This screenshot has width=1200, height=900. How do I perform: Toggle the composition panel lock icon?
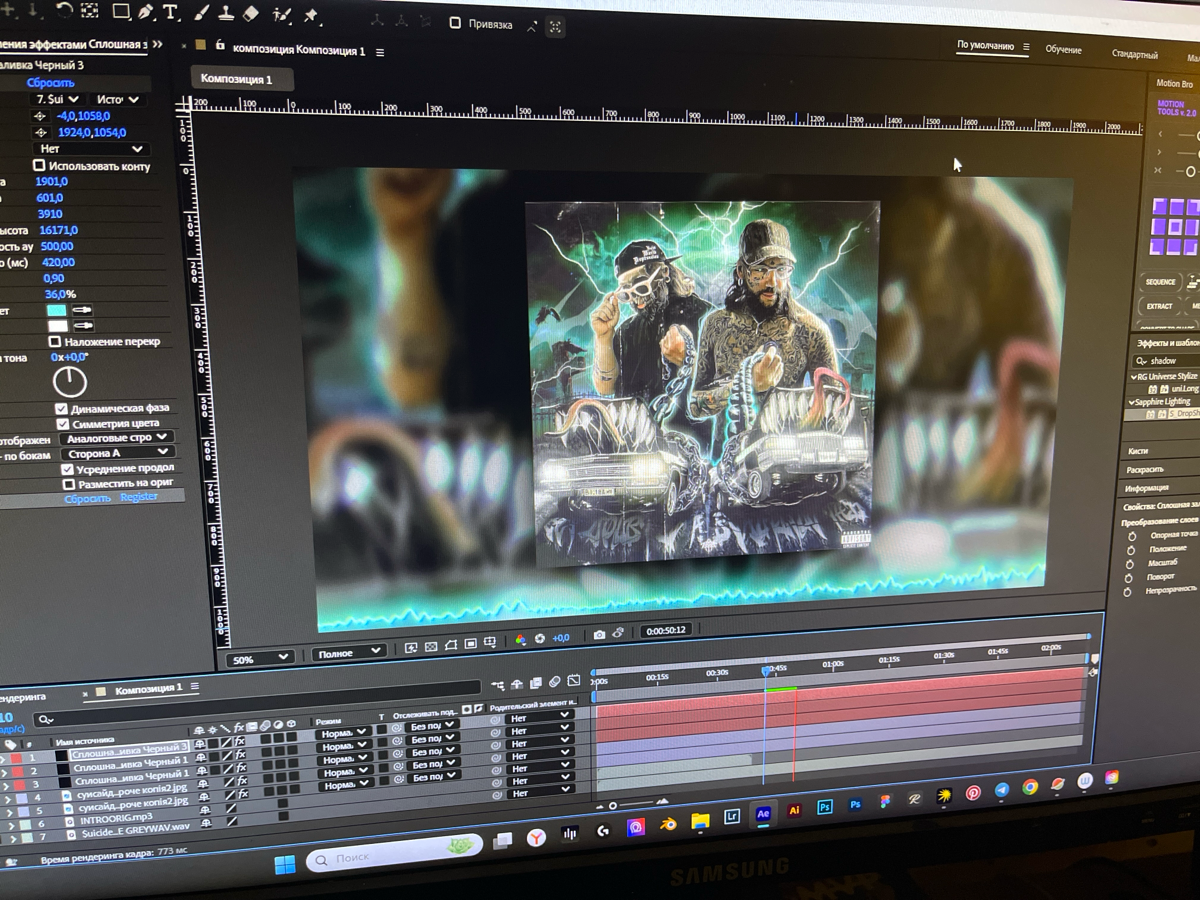click(x=219, y=46)
